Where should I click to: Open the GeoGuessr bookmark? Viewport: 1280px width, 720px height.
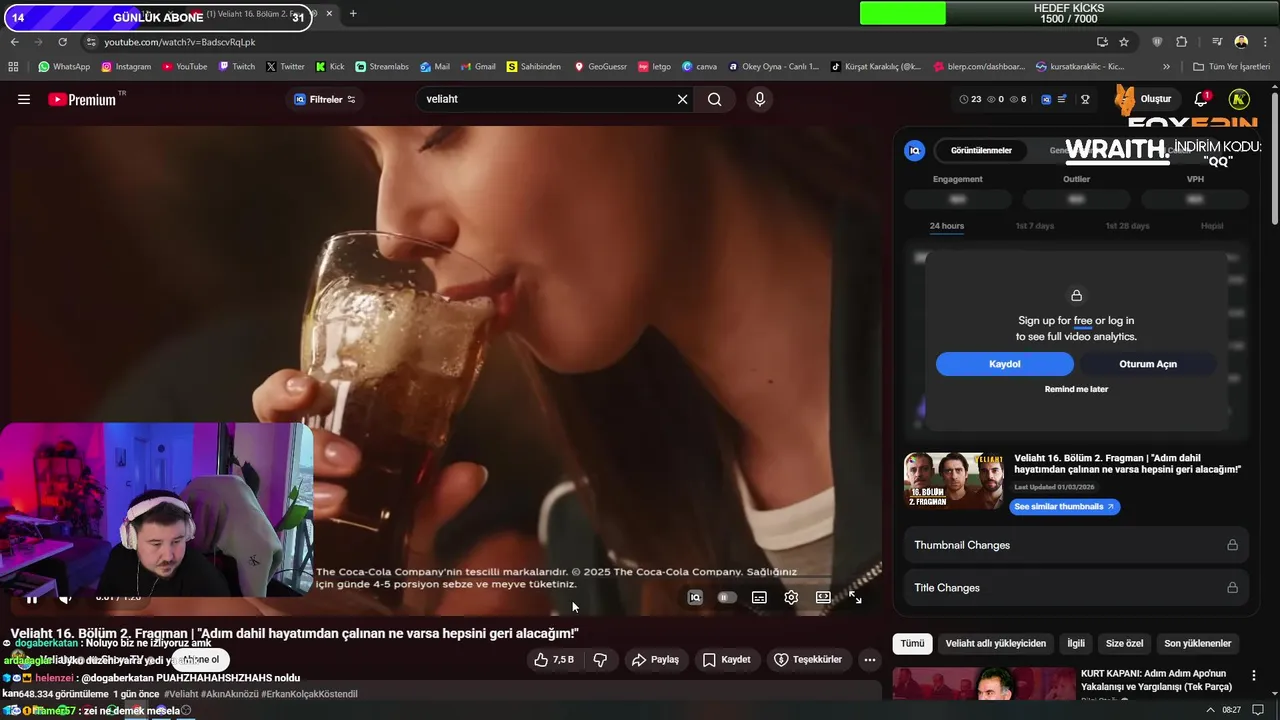[x=601, y=67]
